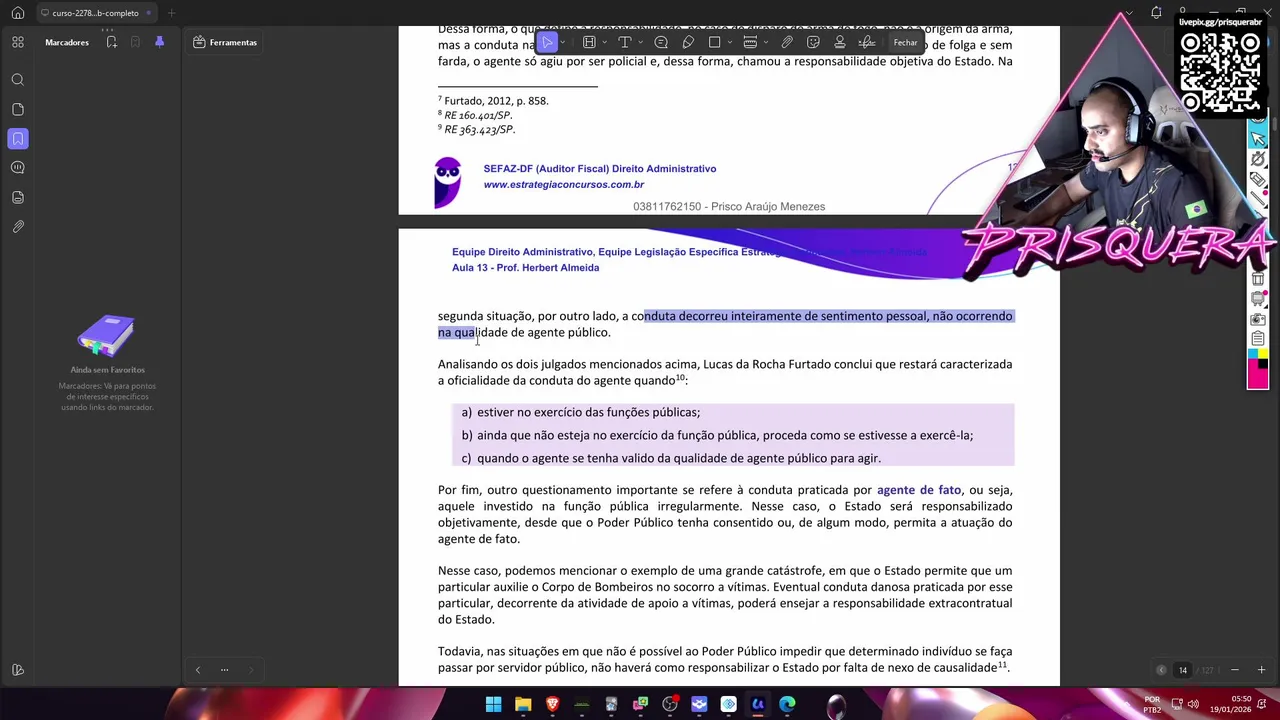
Task: Zoom out with the minus button
Action: 1235,670
